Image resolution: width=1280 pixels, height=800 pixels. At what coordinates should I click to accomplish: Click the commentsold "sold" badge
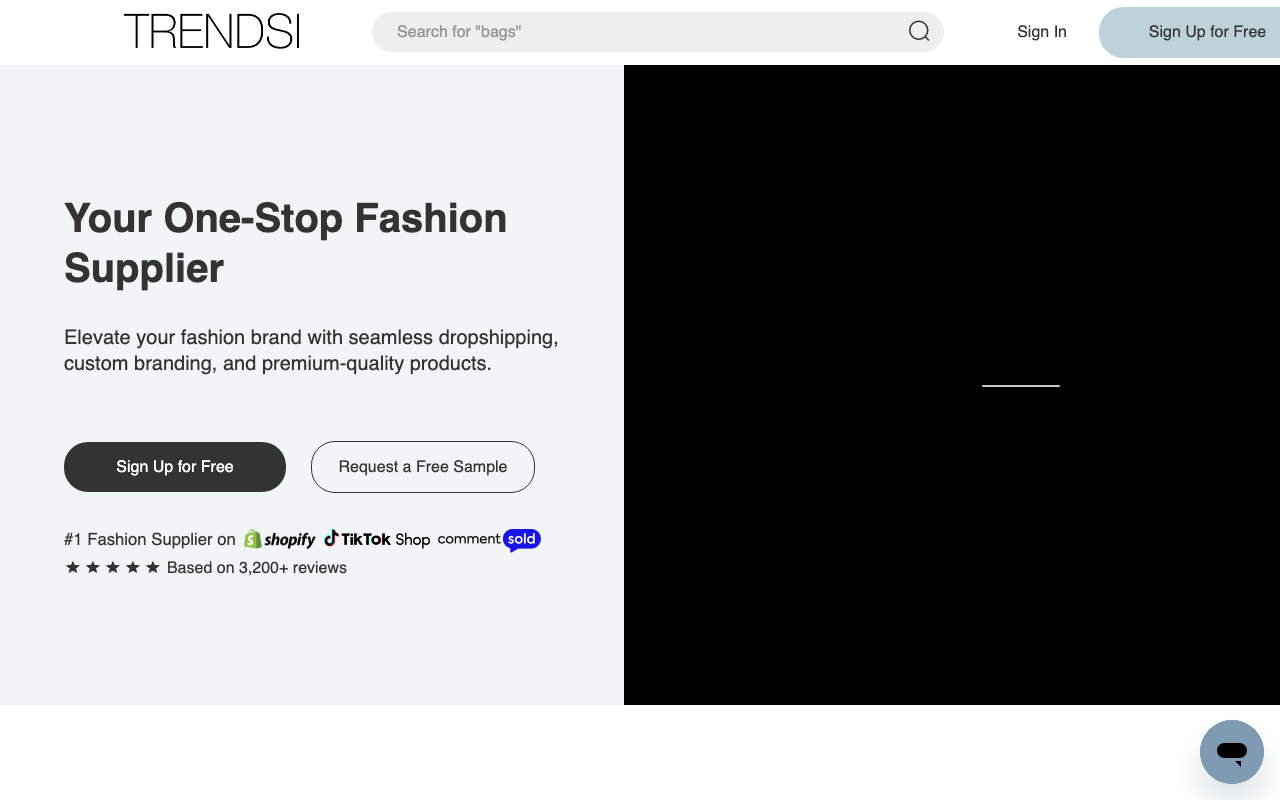pyautogui.click(x=521, y=540)
